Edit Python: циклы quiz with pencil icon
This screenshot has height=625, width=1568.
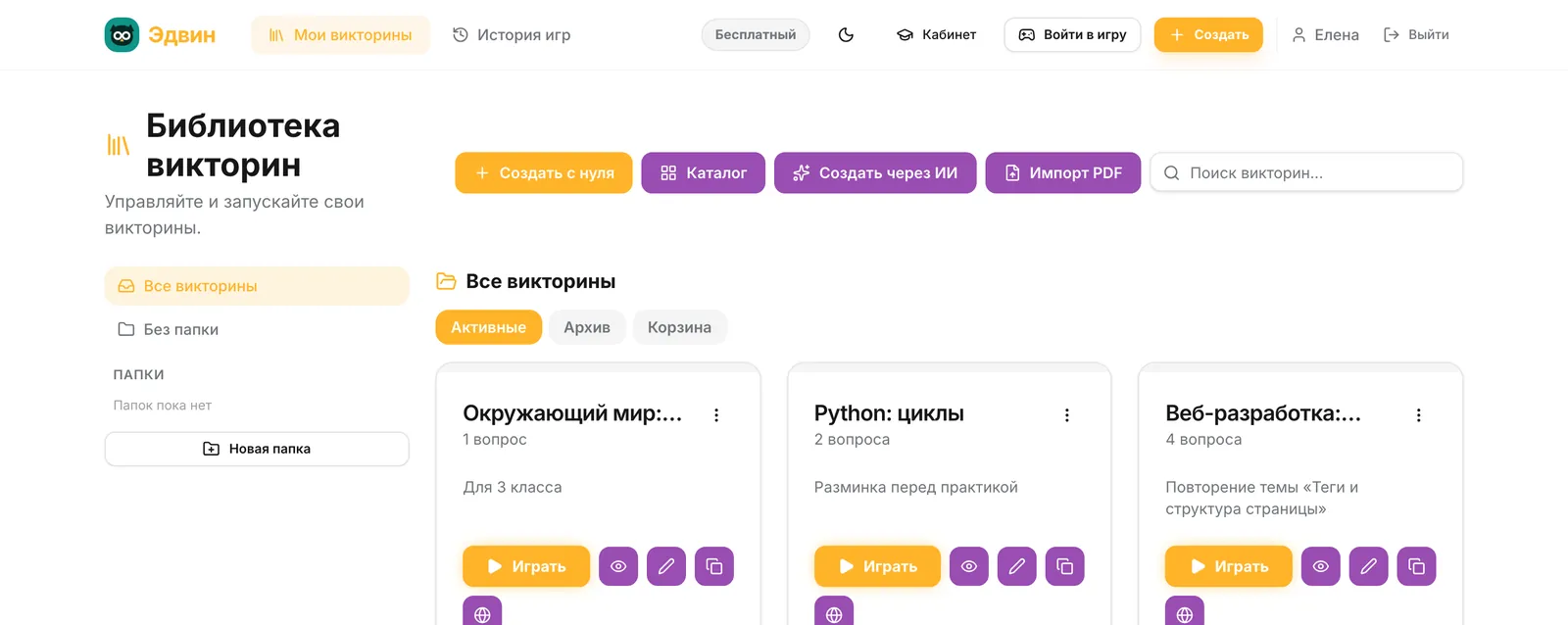coord(1017,566)
